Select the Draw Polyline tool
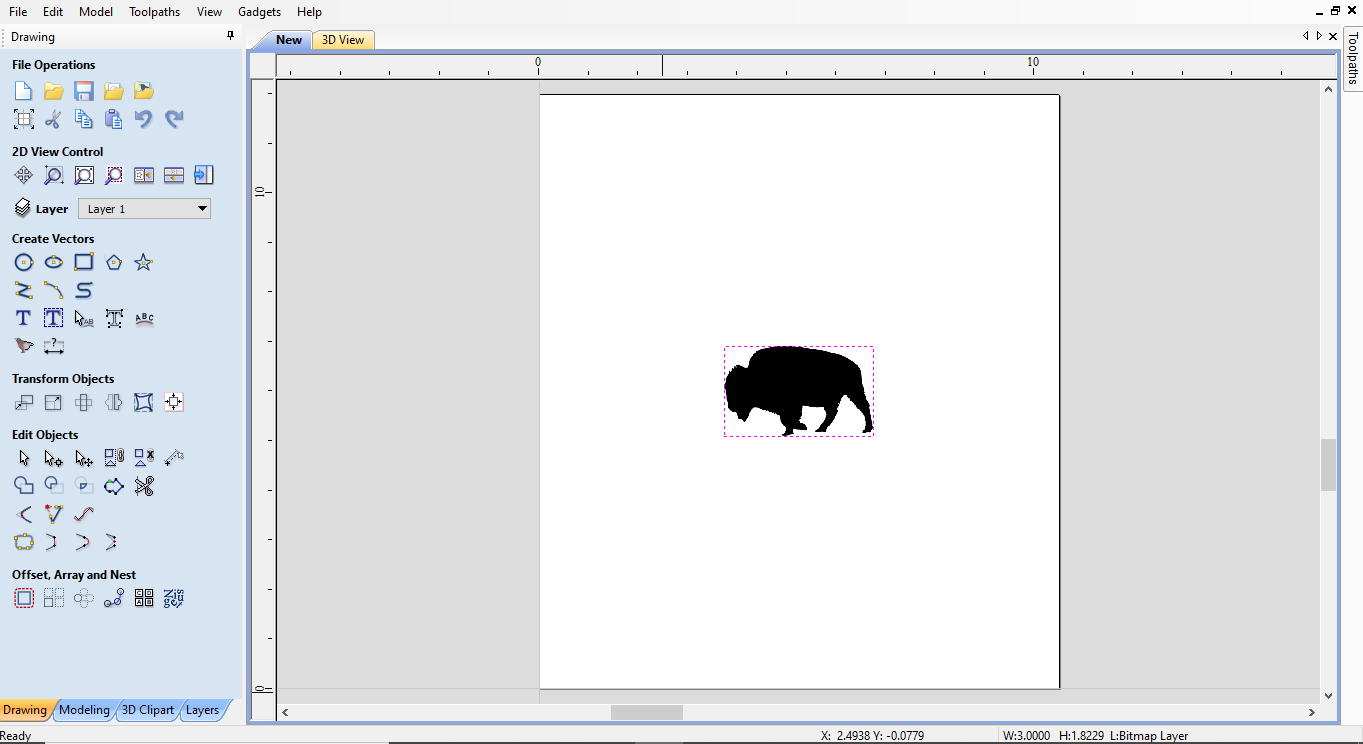Screen dimensions: 1363x744 coord(23,290)
